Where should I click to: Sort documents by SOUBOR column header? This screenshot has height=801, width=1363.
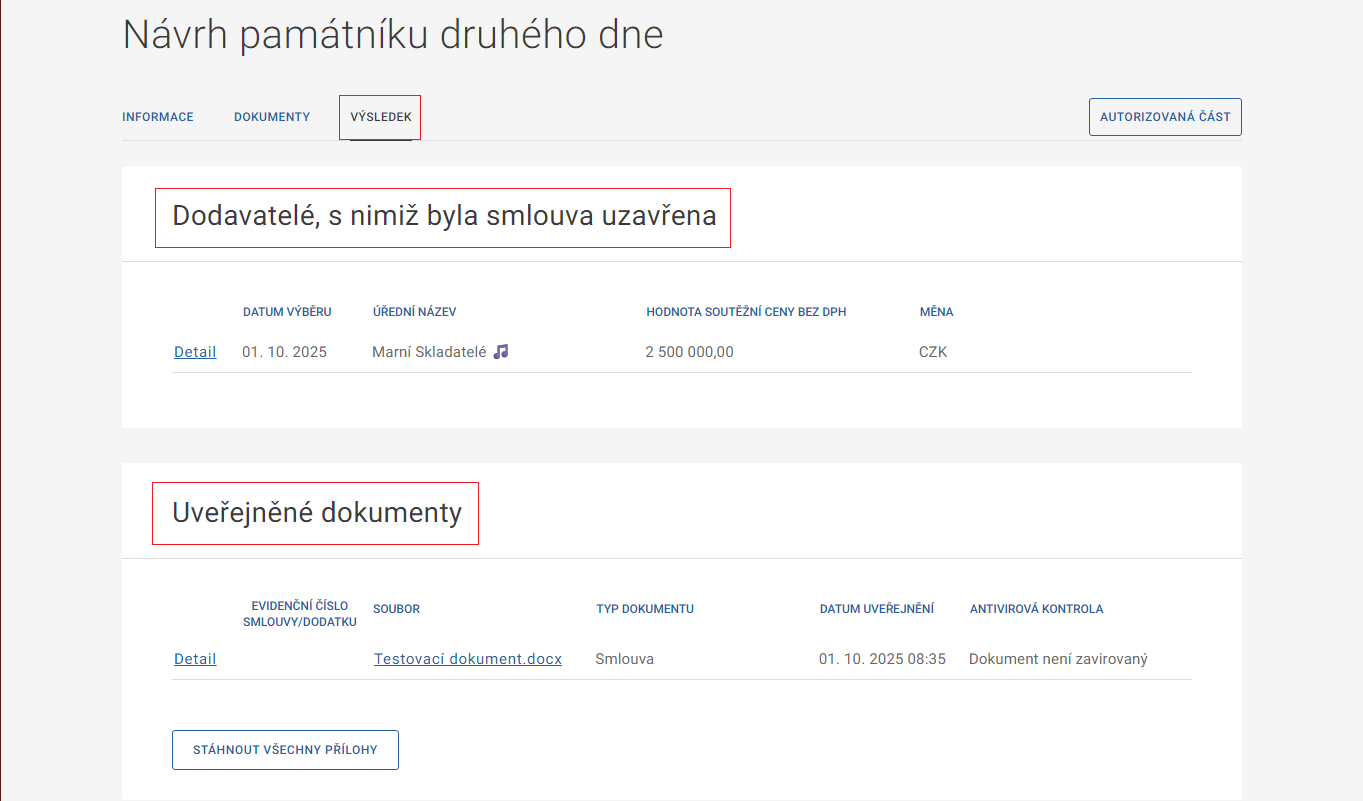[x=397, y=608]
